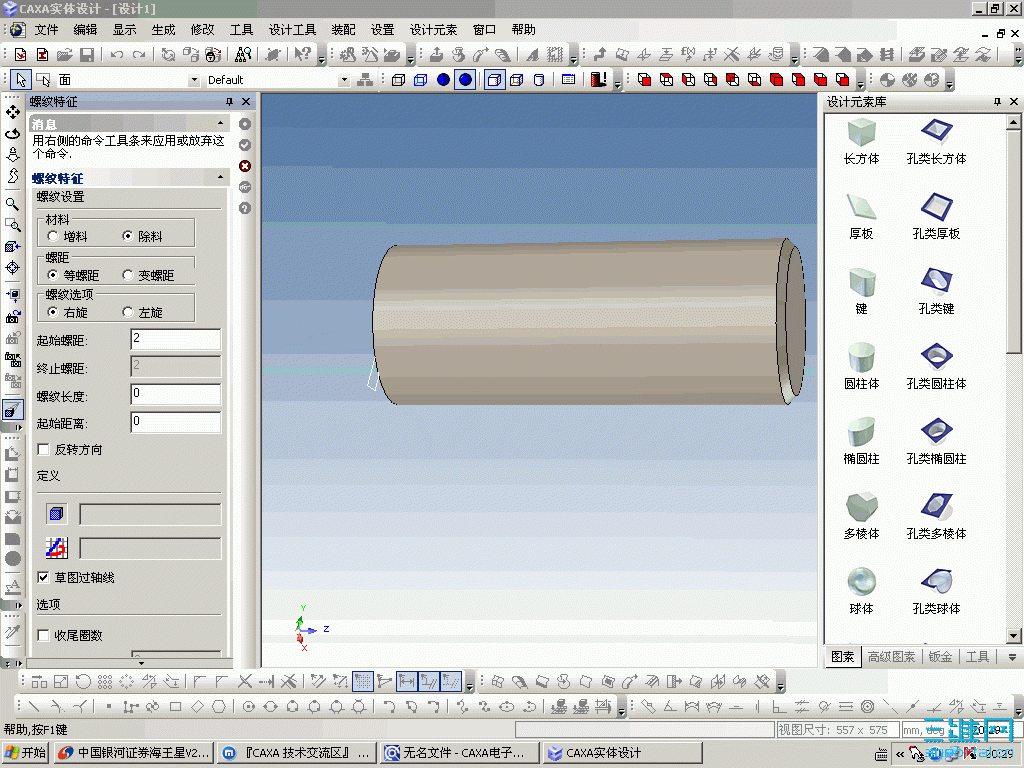1024x768 pixels.
Task: Select the 除料 material radio button
Action: point(128,236)
